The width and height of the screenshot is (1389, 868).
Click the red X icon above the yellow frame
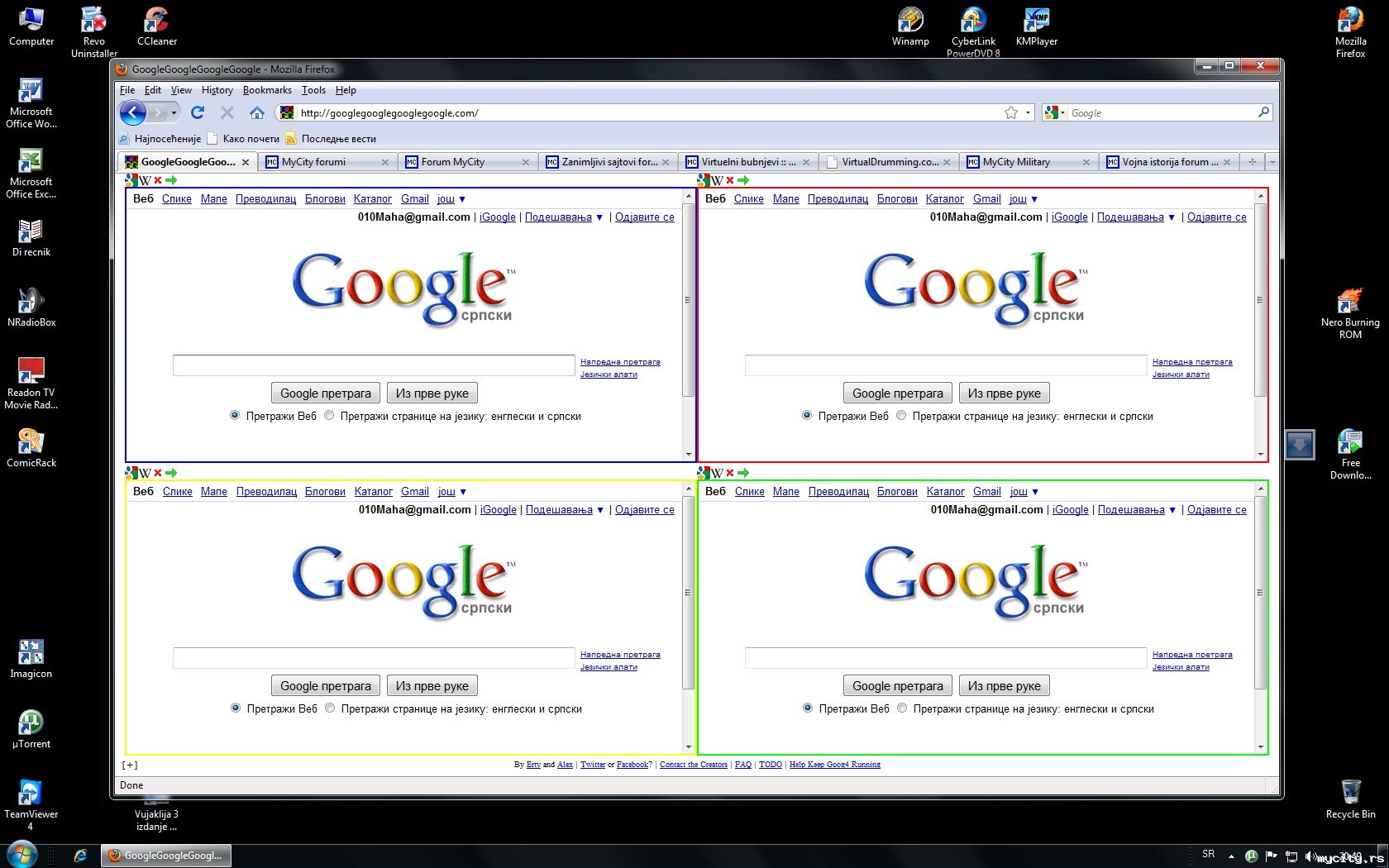click(158, 473)
